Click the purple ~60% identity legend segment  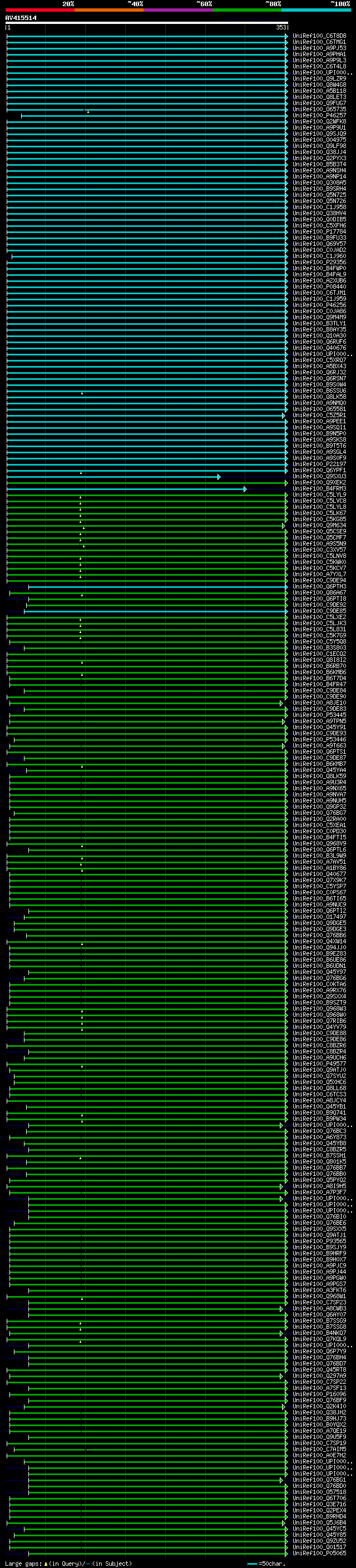point(179,10)
